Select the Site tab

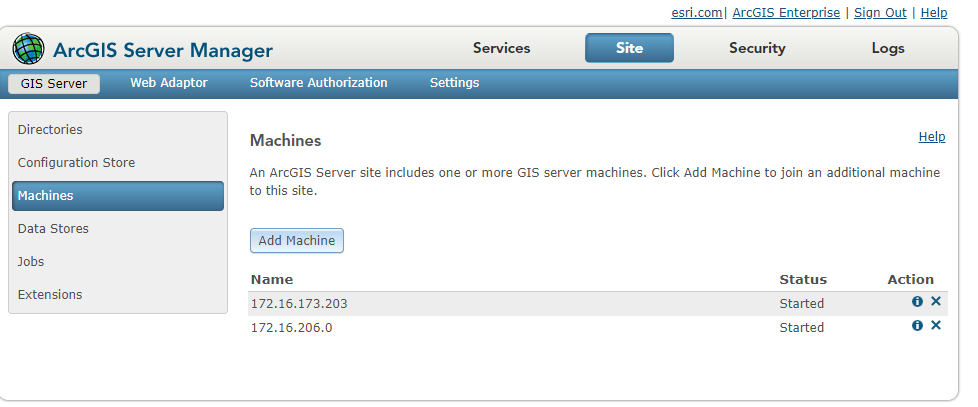[629, 48]
